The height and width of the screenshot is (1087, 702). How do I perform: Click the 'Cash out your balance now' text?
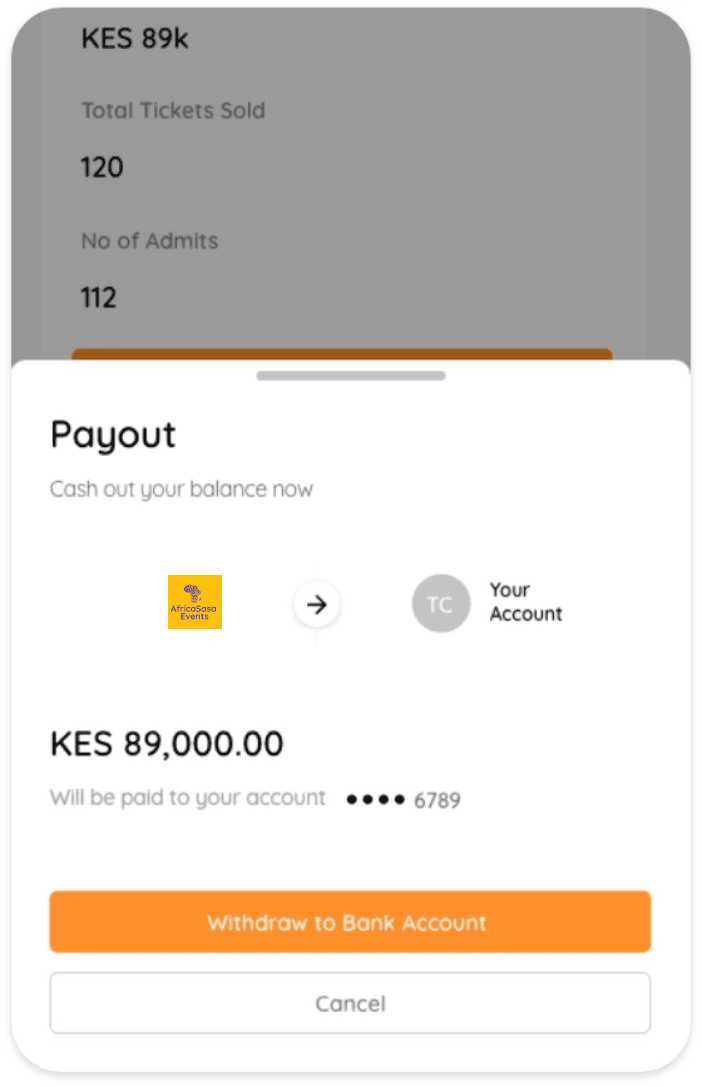181,489
